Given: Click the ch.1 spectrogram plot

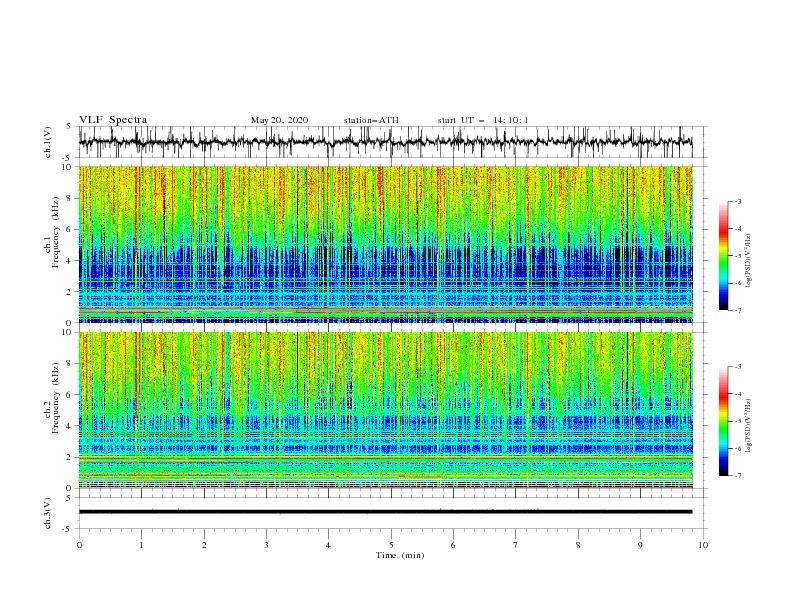Looking at the screenshot, I should point(385,244).
